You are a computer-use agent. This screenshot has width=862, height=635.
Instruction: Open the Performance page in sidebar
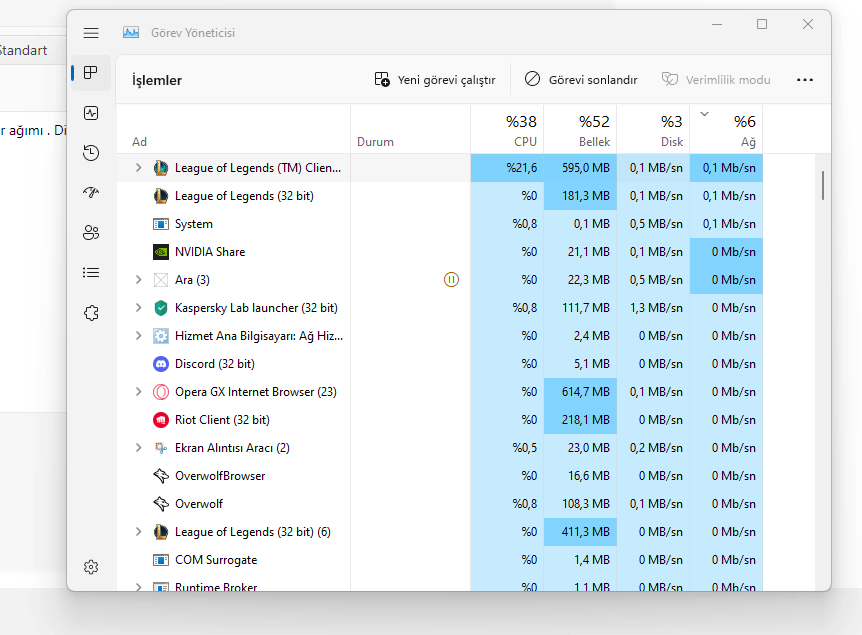[91, 113]
